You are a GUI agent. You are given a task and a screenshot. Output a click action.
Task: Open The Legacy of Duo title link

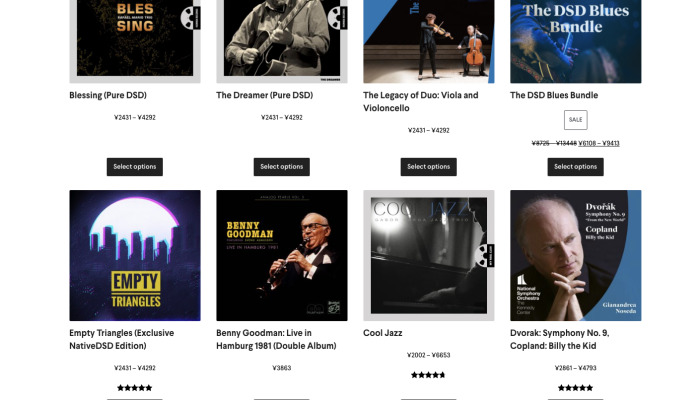coord(421,101)
